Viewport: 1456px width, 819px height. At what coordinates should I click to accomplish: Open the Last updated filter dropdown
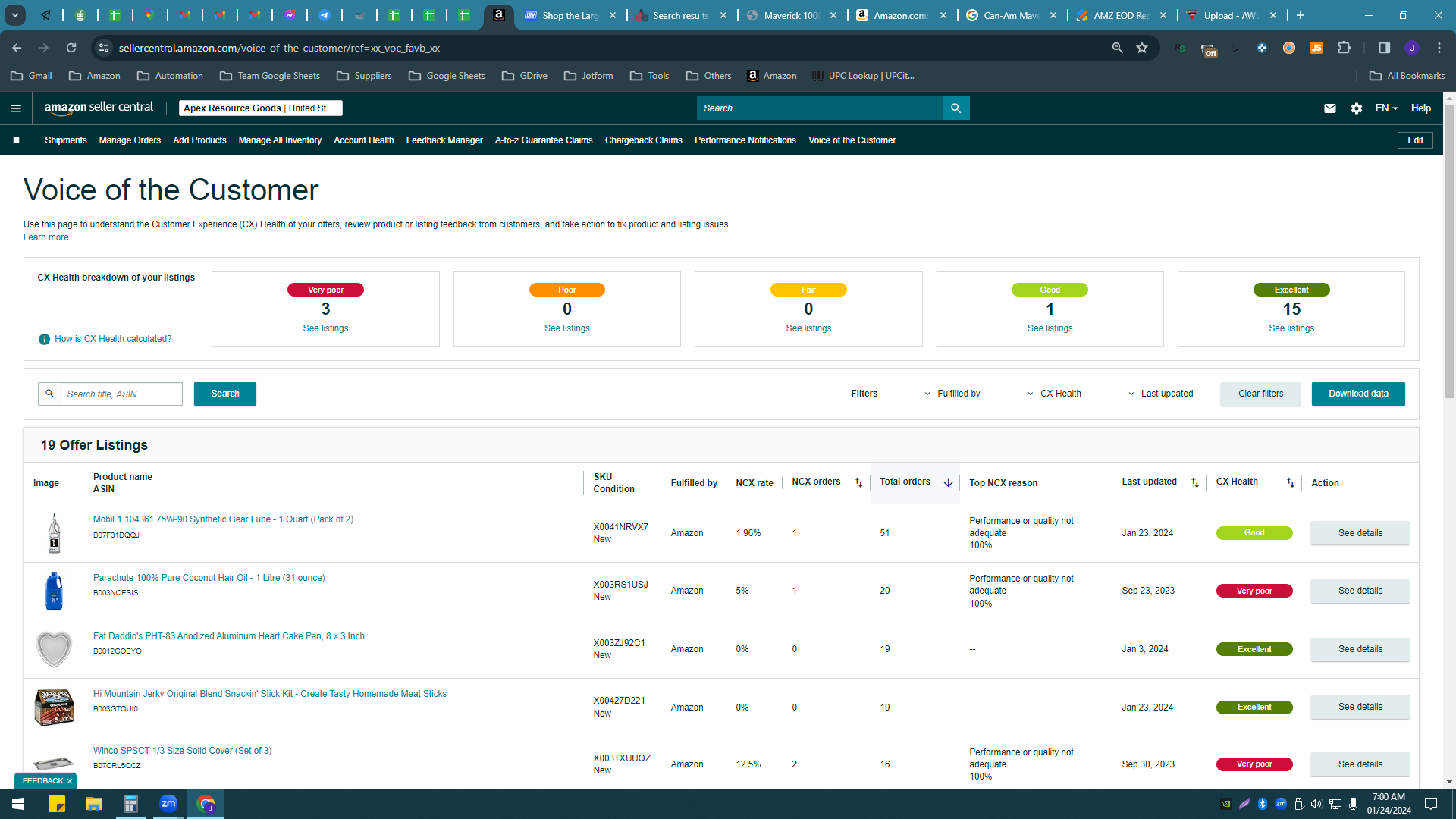[x=1161, y=394]
